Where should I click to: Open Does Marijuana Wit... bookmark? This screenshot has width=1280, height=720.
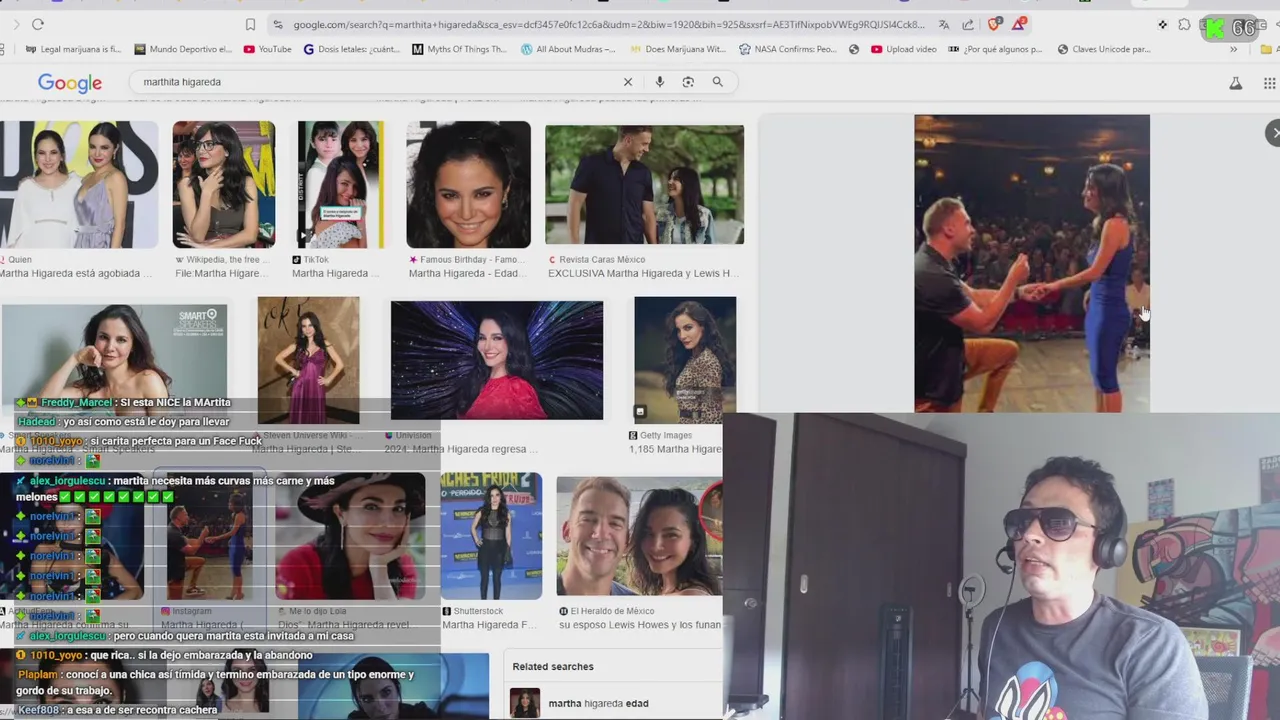pos(678,49)
